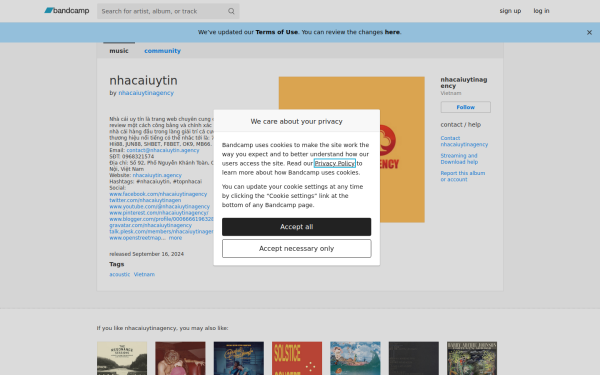
Task: Open the green floral recommended album thumbnail
Action: (472, 358)
